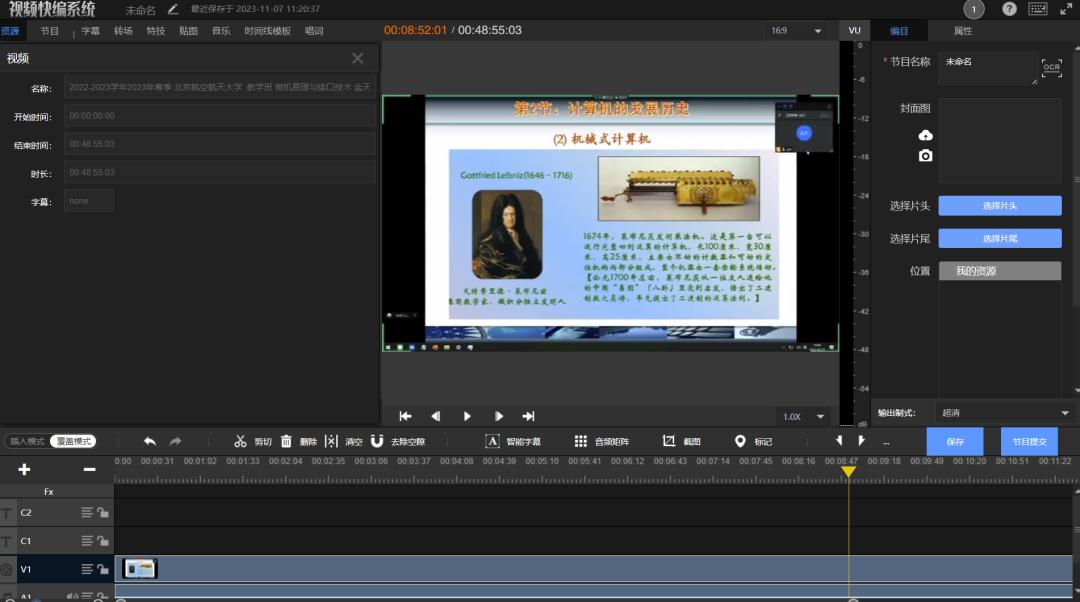
Task: Upload a cover image with cloud icon
Action: pyautogui.click(x=926, y=135)
